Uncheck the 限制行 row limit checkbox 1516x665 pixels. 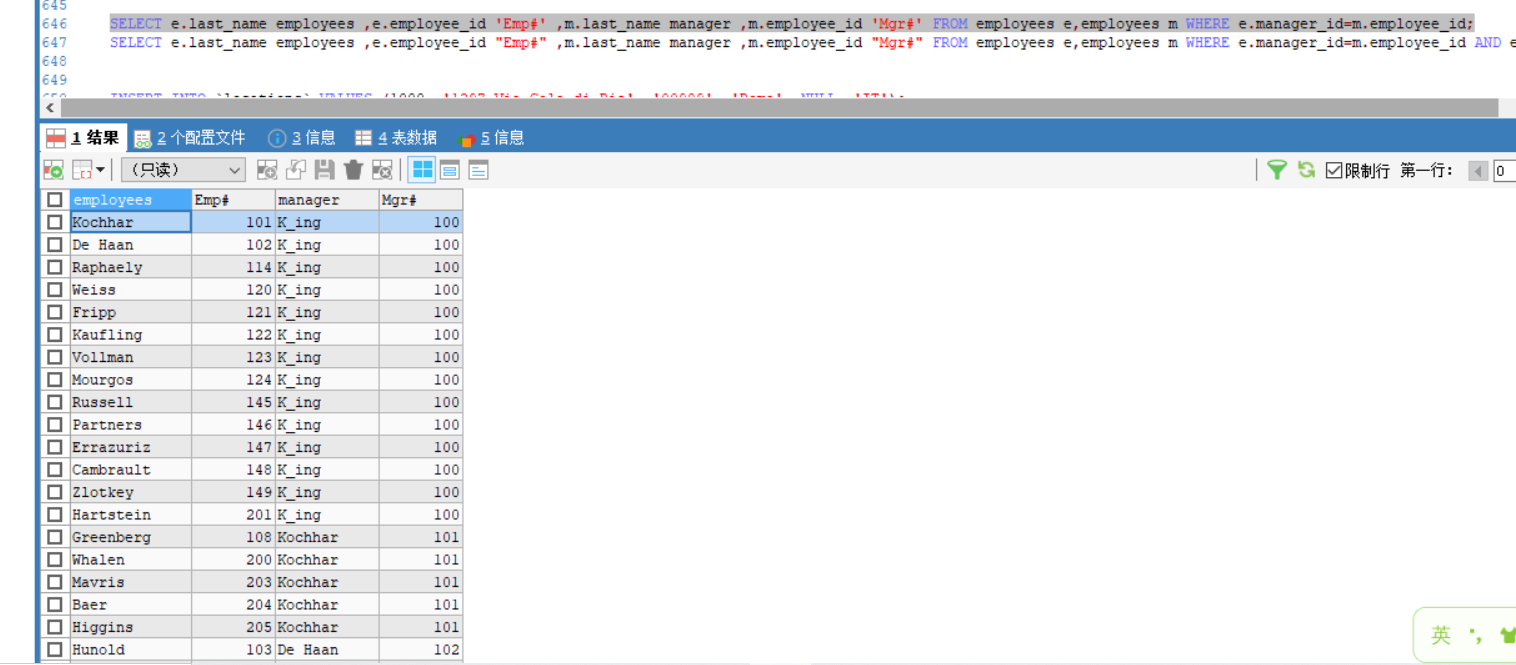(1334, 169)
